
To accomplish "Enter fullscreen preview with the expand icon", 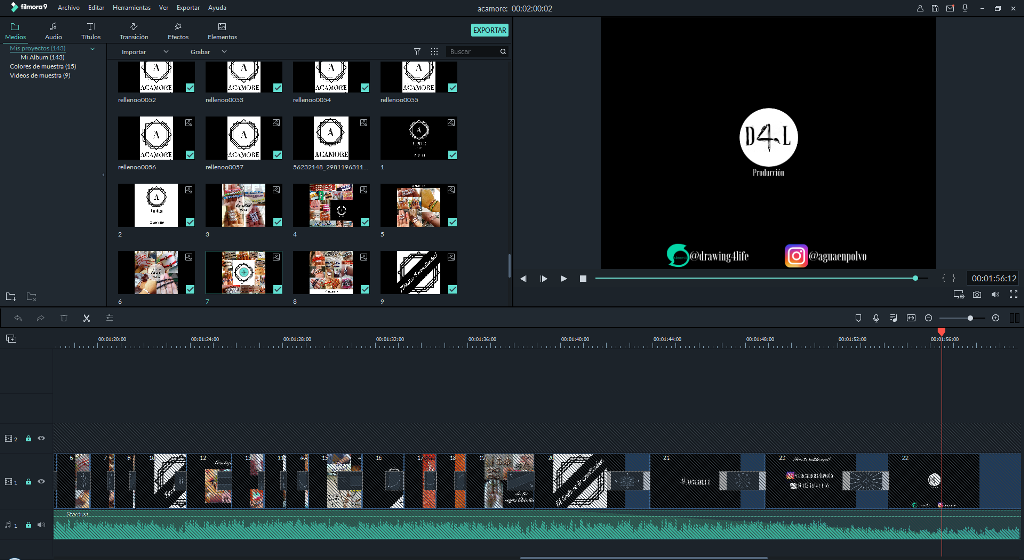I will point(1014,295).
